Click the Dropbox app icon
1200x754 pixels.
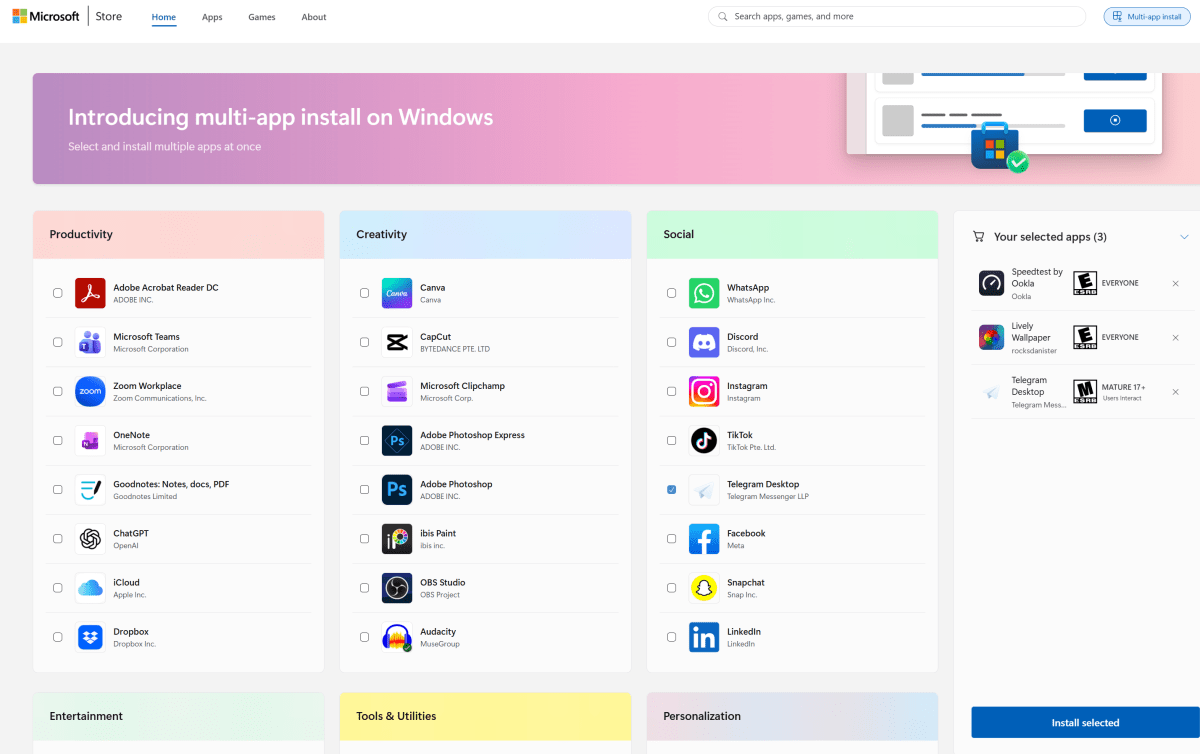(90, 636)
